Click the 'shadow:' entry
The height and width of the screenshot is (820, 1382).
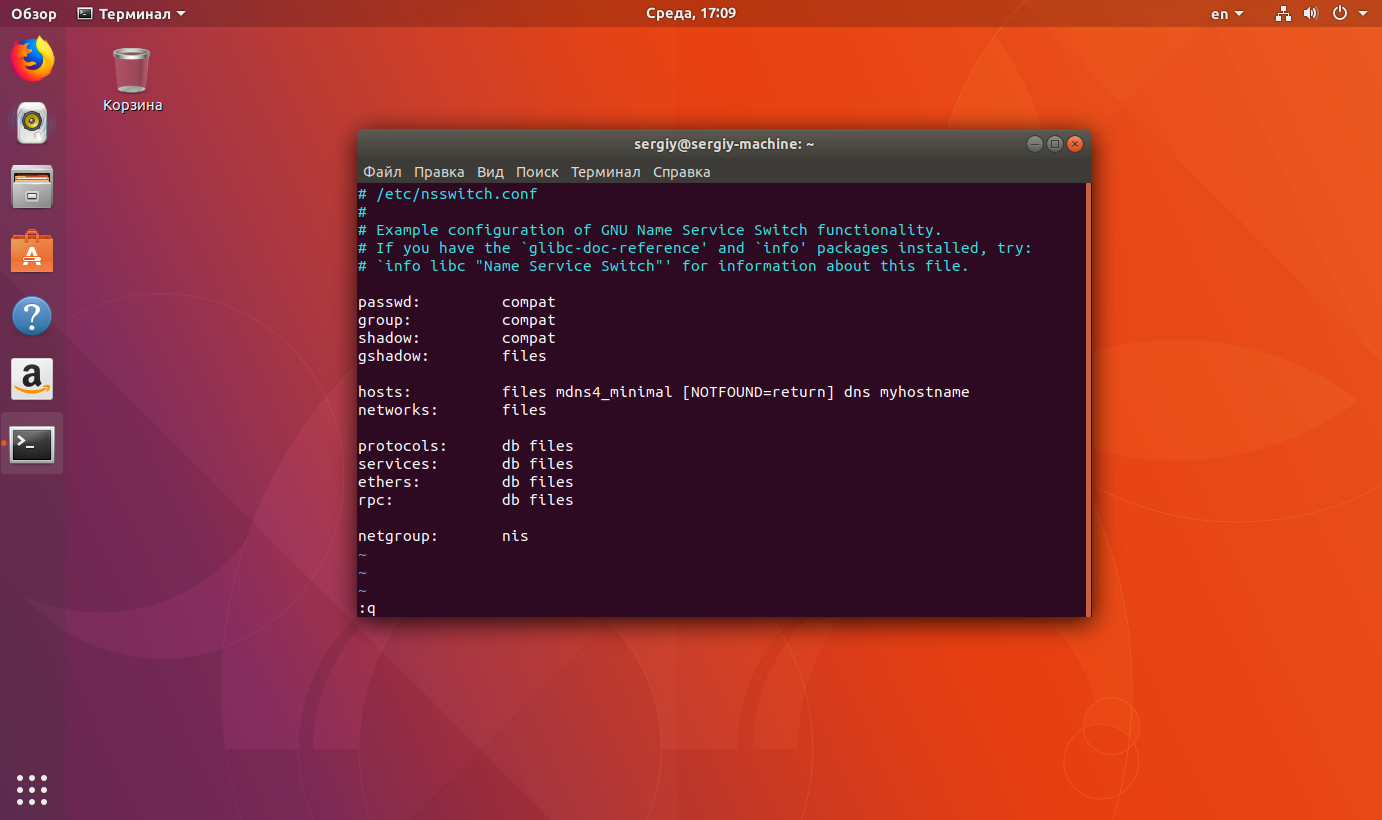[x=389, y=338]
